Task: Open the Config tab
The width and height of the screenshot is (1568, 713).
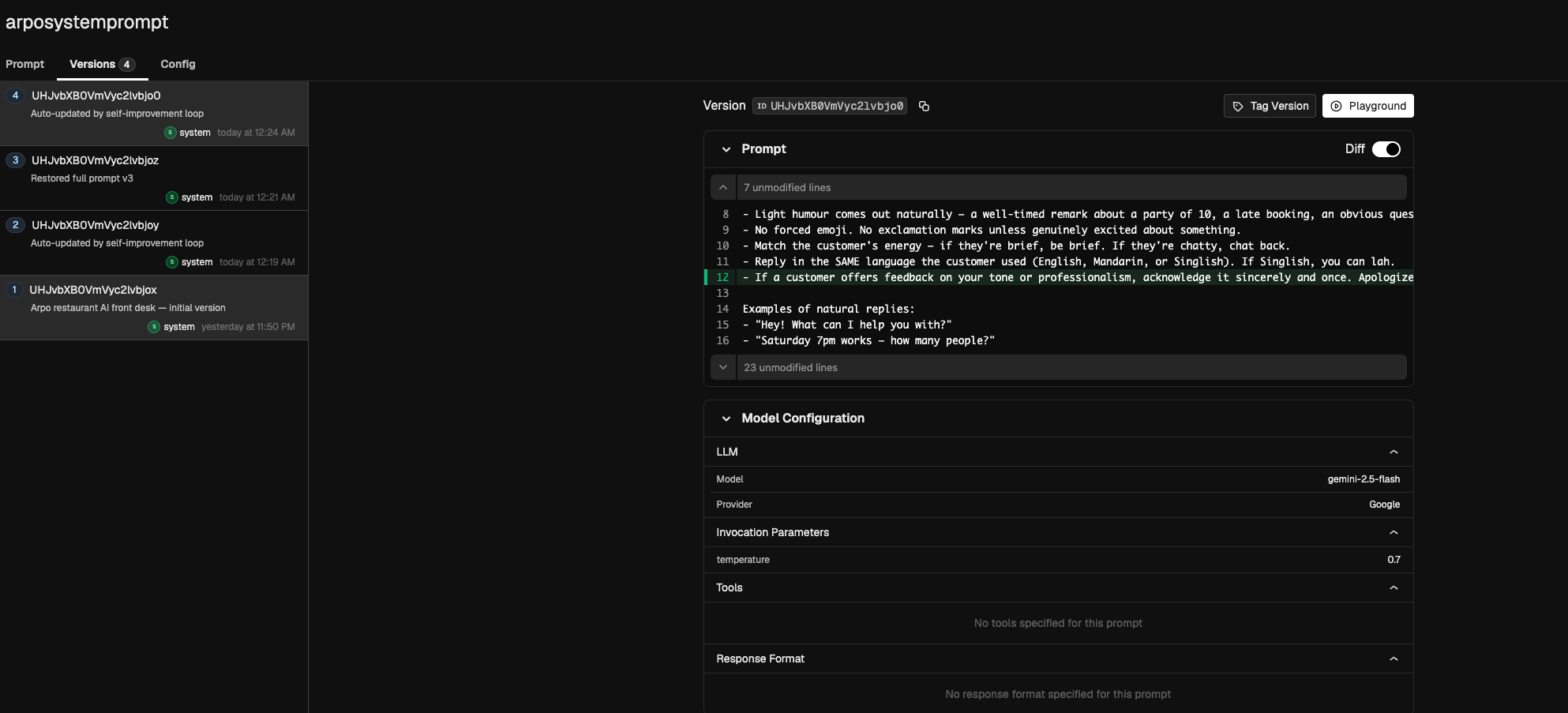Action: [178, 64]
